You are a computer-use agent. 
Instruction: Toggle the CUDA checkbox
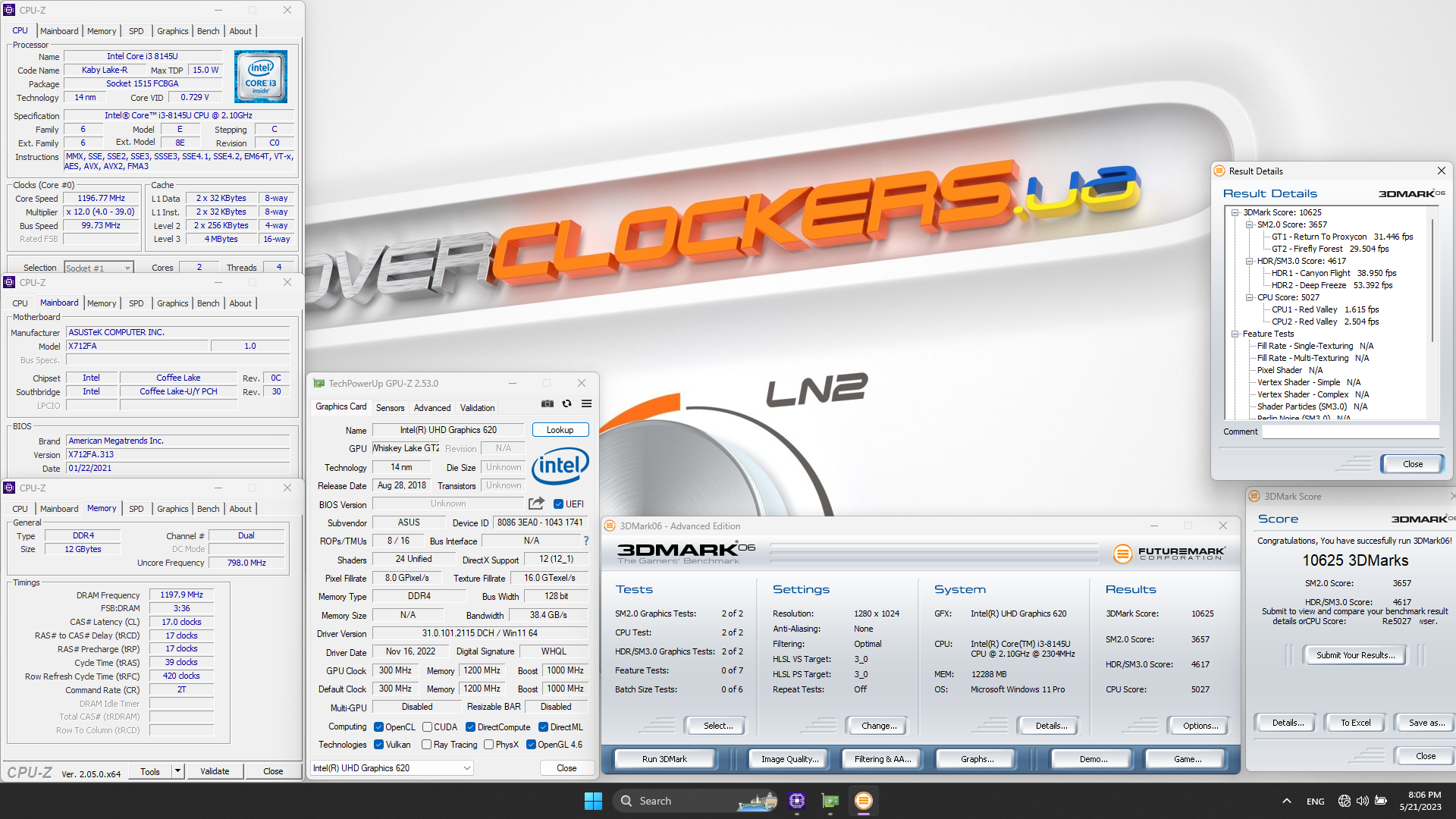[x=427, y=726]
